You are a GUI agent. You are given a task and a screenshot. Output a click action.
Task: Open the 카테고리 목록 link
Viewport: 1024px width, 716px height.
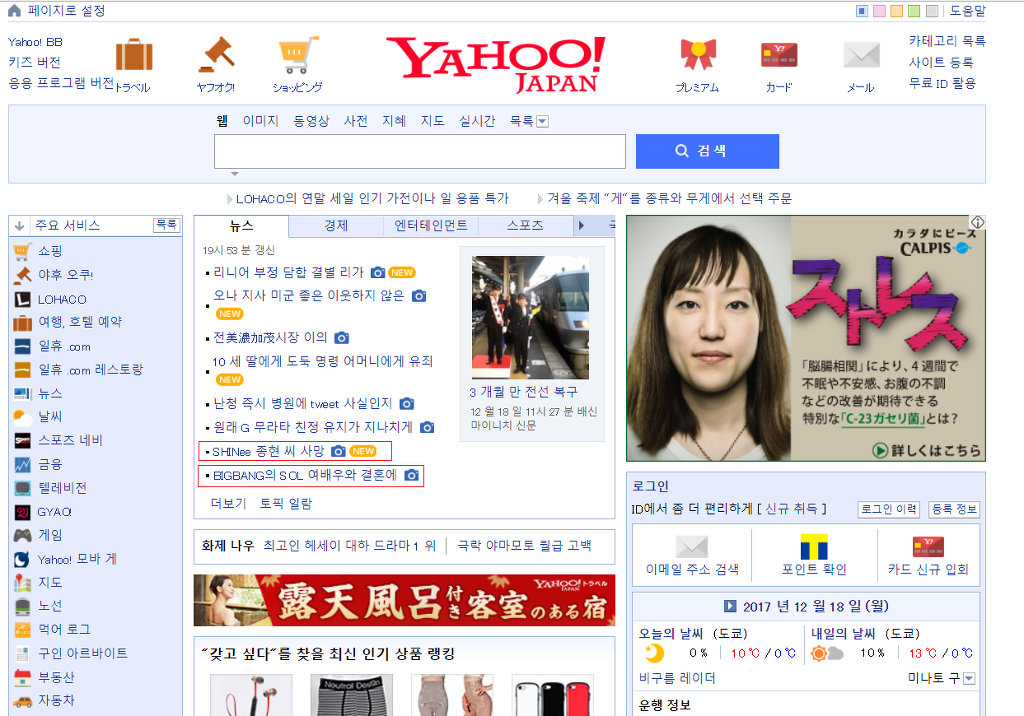(x=947, y=41)
